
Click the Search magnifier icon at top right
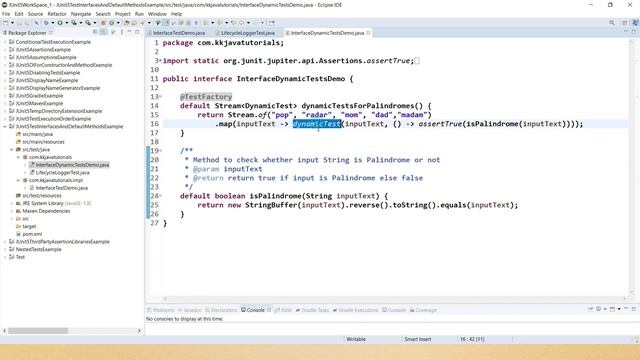coord(611,23)
